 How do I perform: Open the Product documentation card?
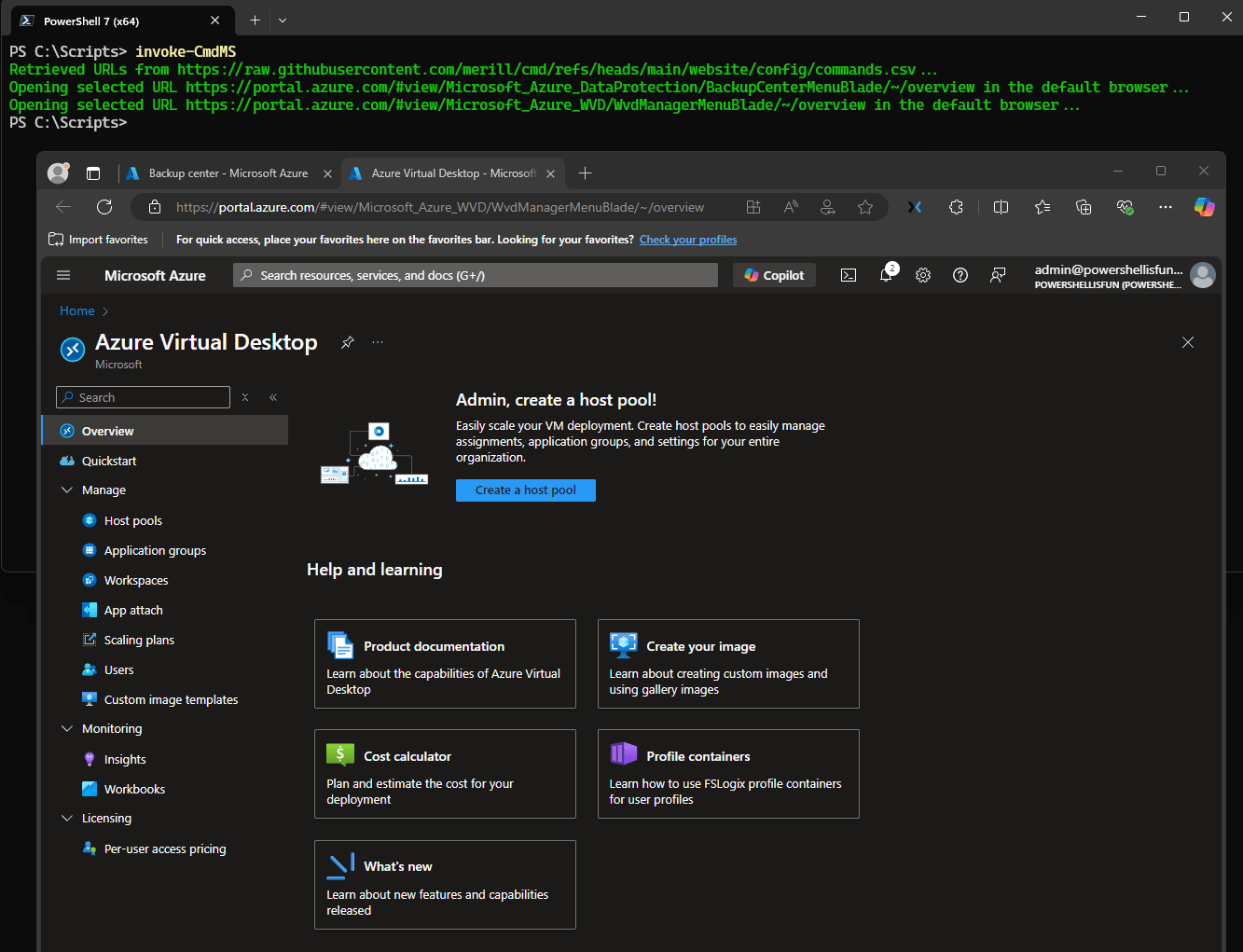point(445,664)
